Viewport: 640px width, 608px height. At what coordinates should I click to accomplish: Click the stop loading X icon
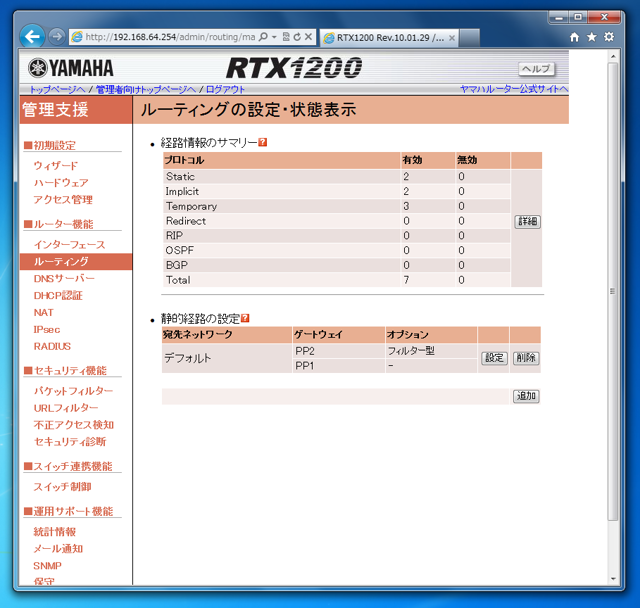coord(309,37)
